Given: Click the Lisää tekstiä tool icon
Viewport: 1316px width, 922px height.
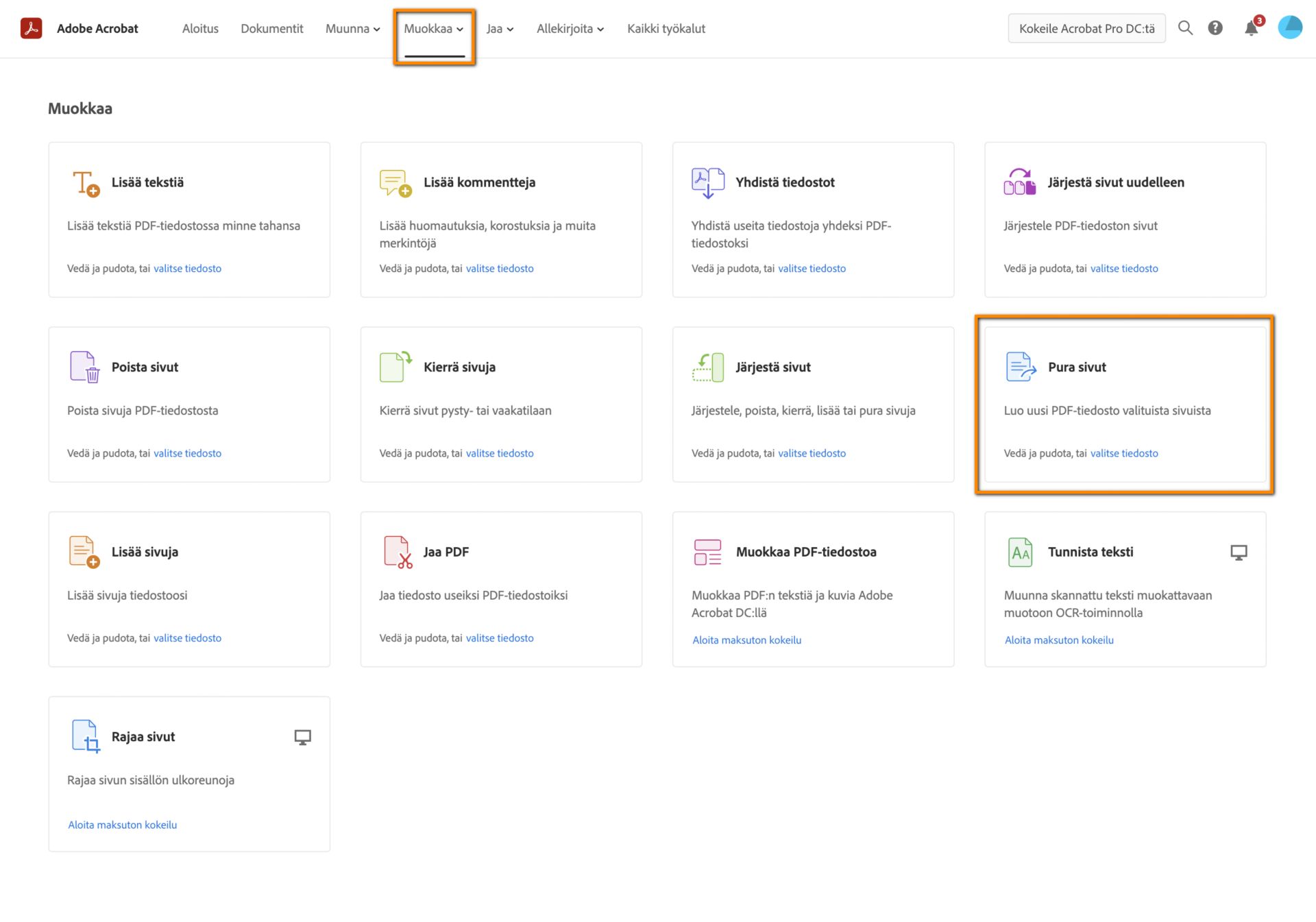Looking at the screenshot, I should coord(86,183).
